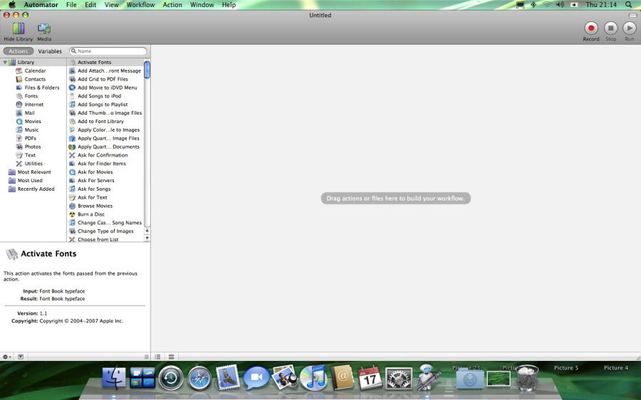This screenshot has height=400, width=641.
Task: Open the Media browser toolbar icon
Action: point(44,31)
